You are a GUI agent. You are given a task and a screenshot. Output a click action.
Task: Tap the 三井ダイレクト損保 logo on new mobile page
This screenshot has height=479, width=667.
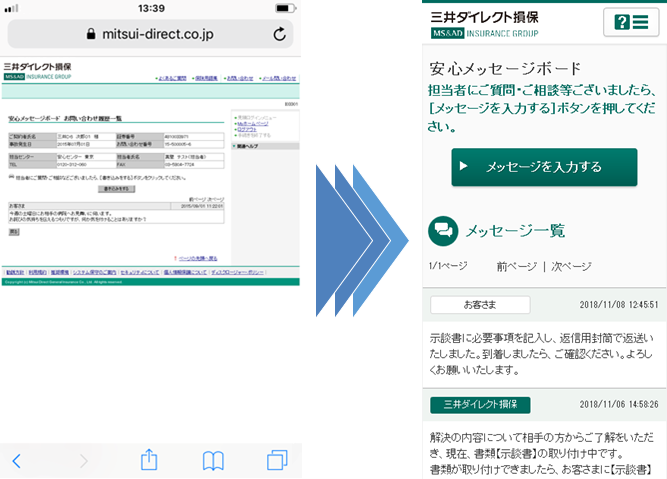pyautogui.click(x=485, y=17)
